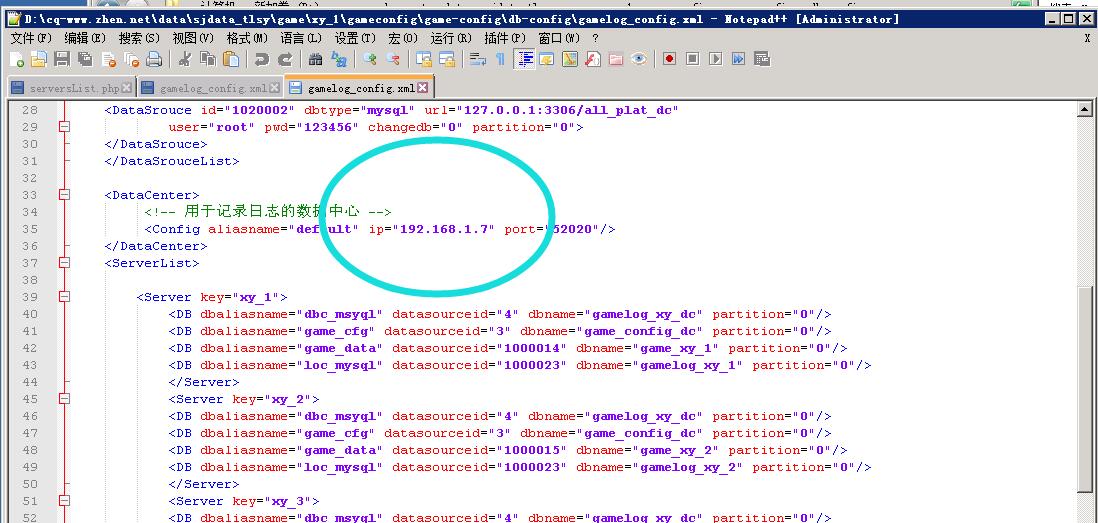Toggle word wrap in the toolbar
This screenshot has width=1098, height=523.
click(478, 59)
